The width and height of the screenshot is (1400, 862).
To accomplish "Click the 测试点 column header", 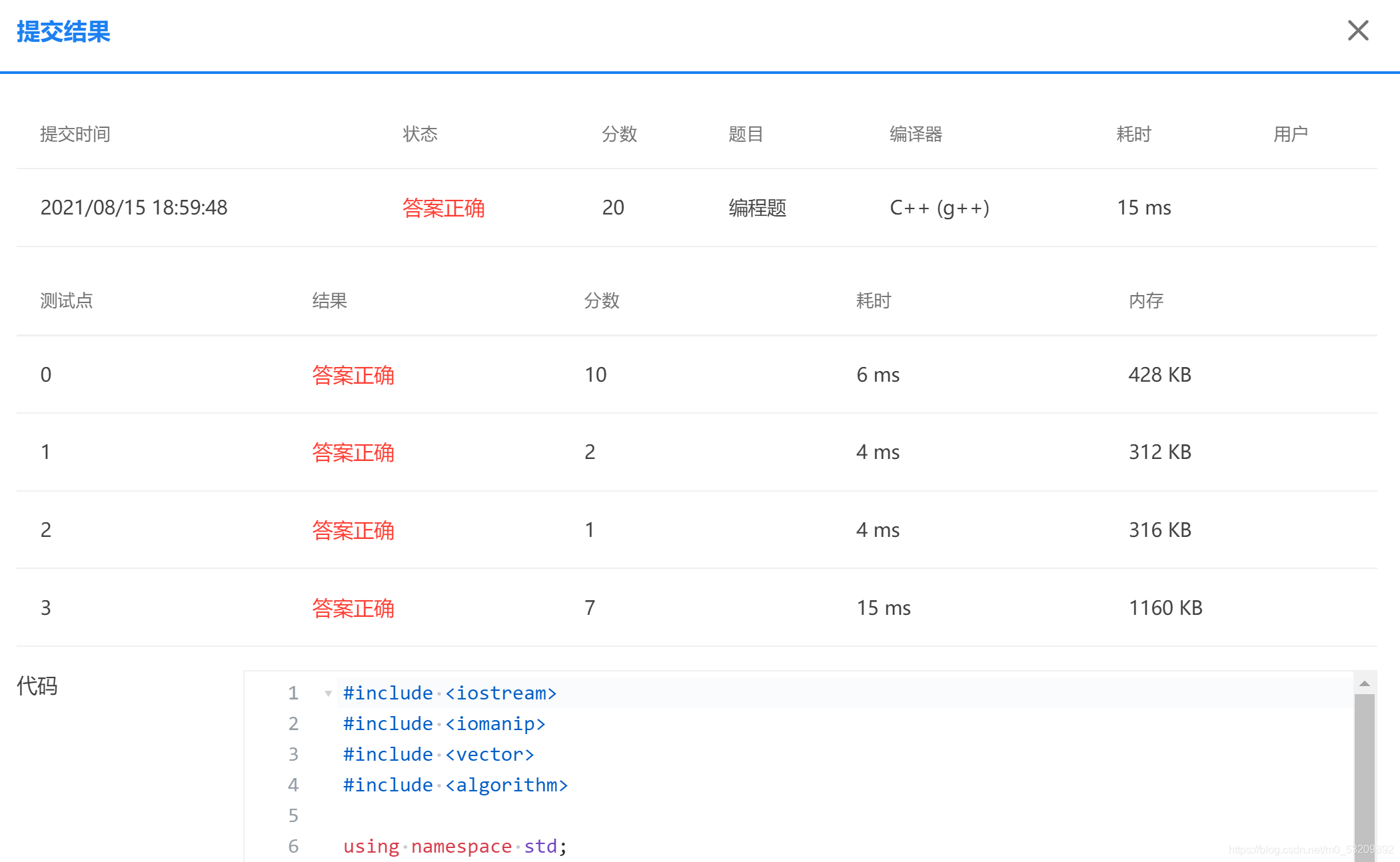I will click(67, 301).
